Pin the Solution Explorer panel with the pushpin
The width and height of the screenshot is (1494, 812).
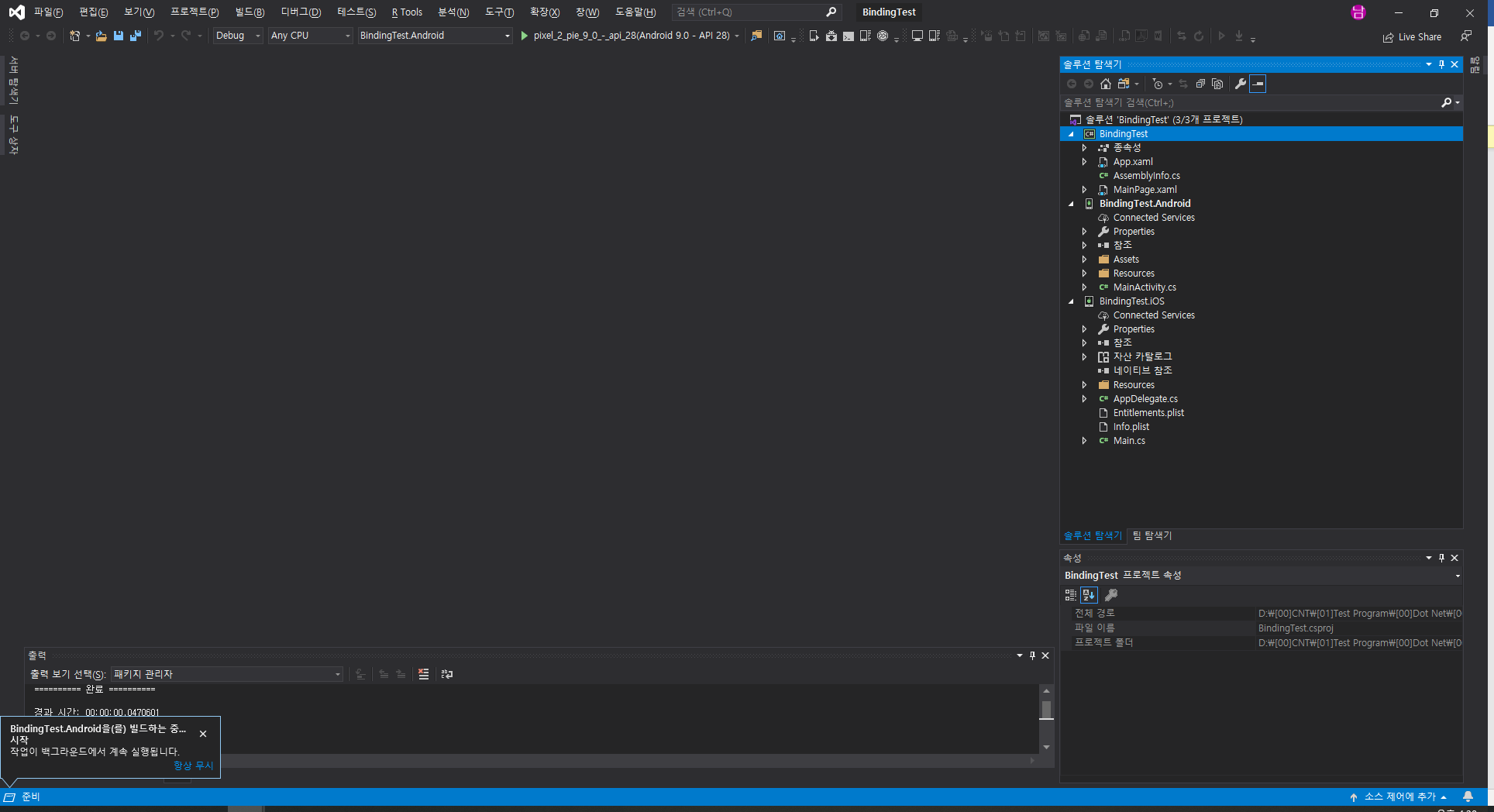pyautogui.click(x=1441, y=64)
